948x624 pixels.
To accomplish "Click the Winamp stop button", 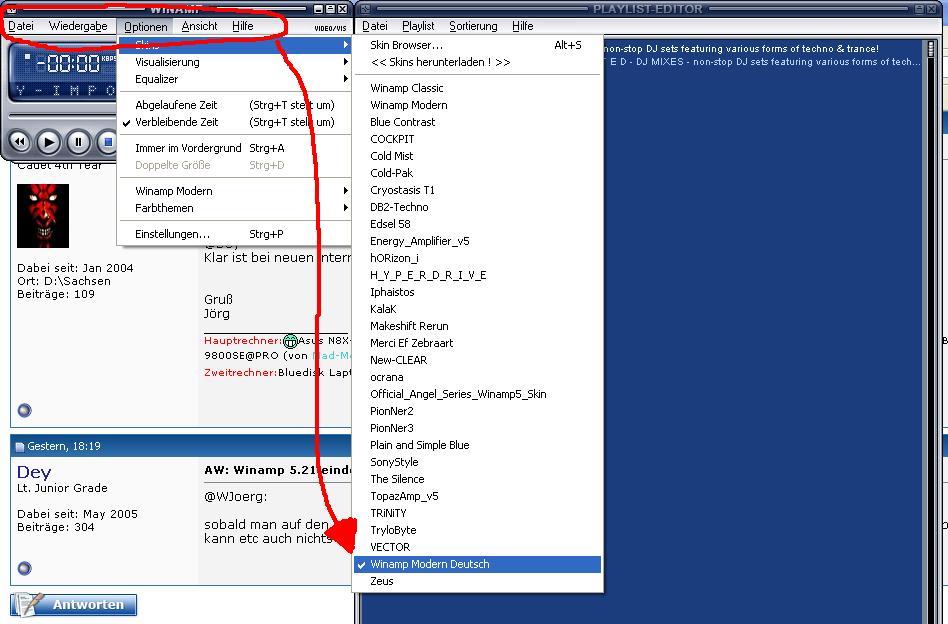I will pos(107,142).
